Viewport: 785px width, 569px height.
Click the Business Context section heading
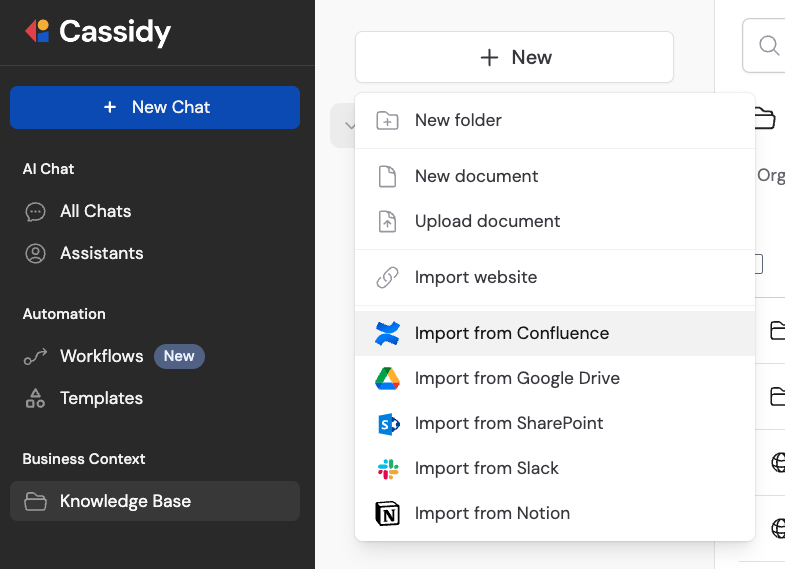point(84,459)
